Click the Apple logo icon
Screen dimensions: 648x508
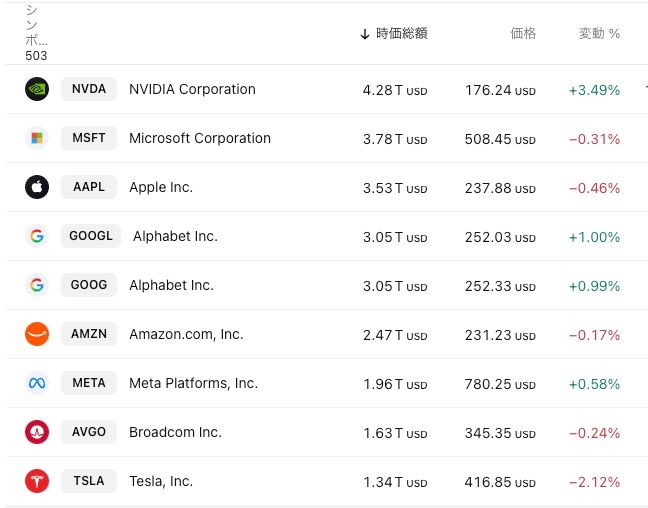click(37, 187)
